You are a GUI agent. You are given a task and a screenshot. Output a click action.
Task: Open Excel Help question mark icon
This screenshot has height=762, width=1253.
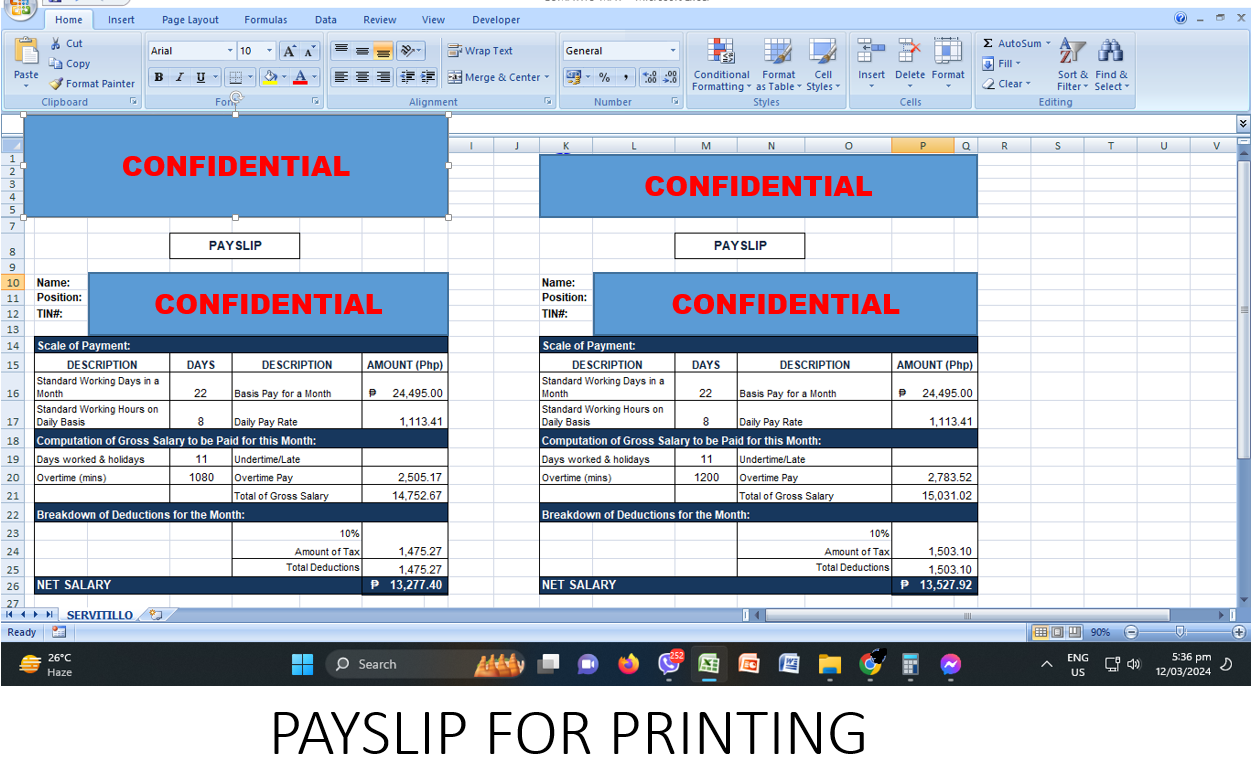1181,18
